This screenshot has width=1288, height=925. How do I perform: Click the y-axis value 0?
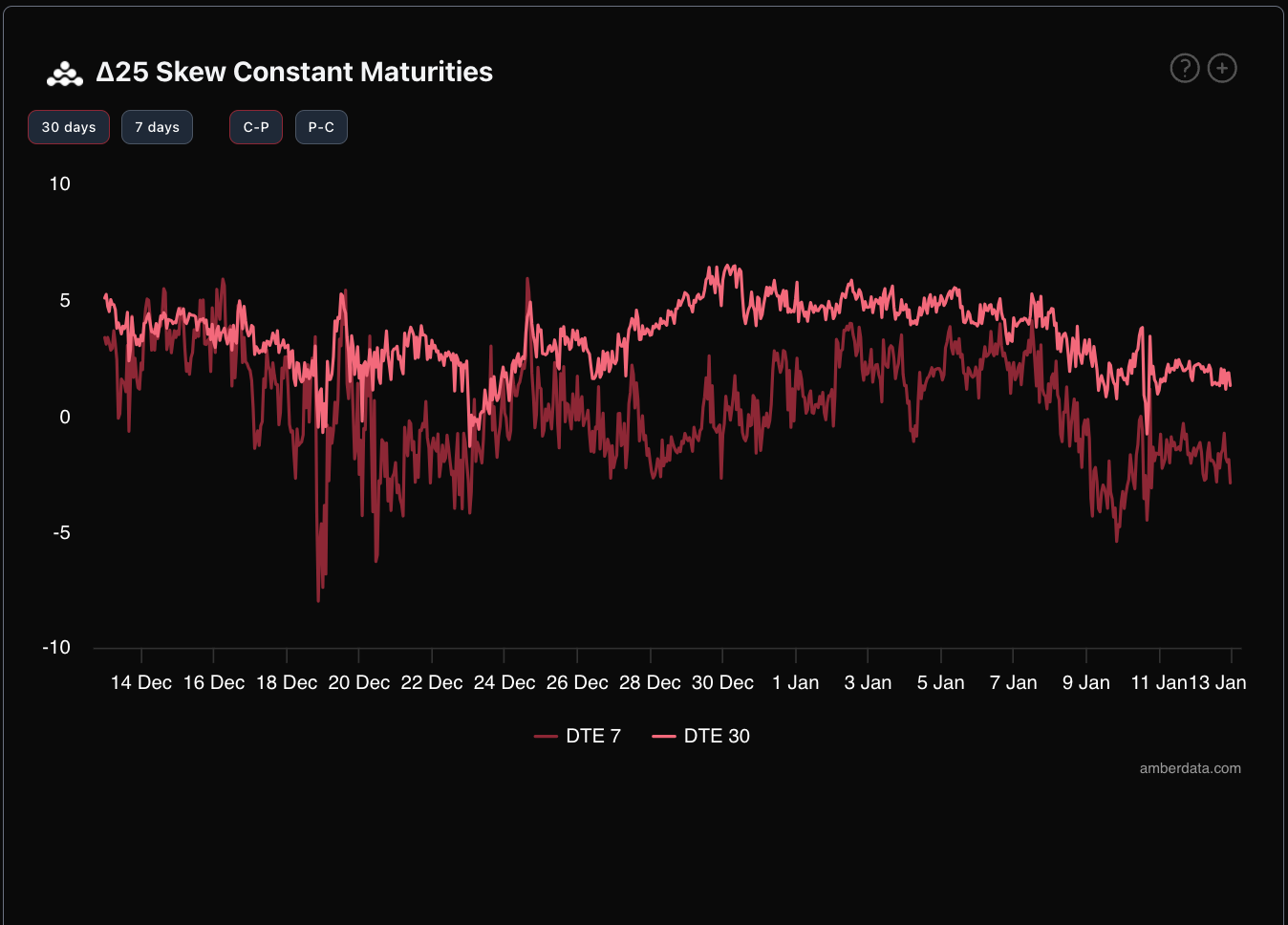coord(65,417)
